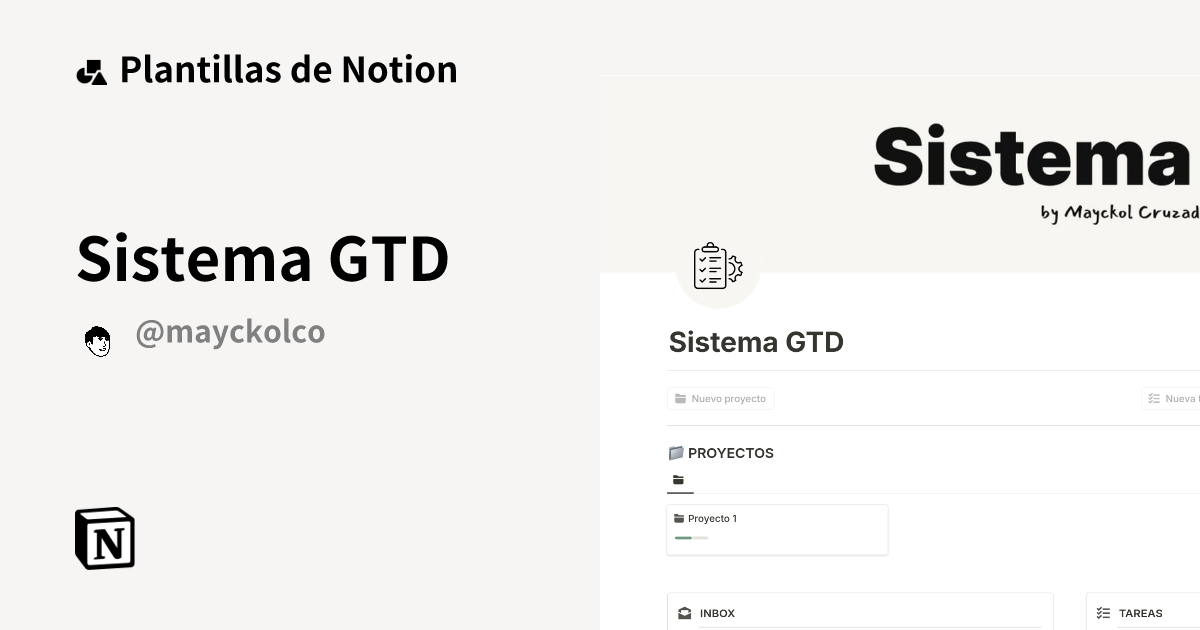Screen dimensions: 1200x630
Task: Open the @mayckolco profile link
Action: (230, 331)
